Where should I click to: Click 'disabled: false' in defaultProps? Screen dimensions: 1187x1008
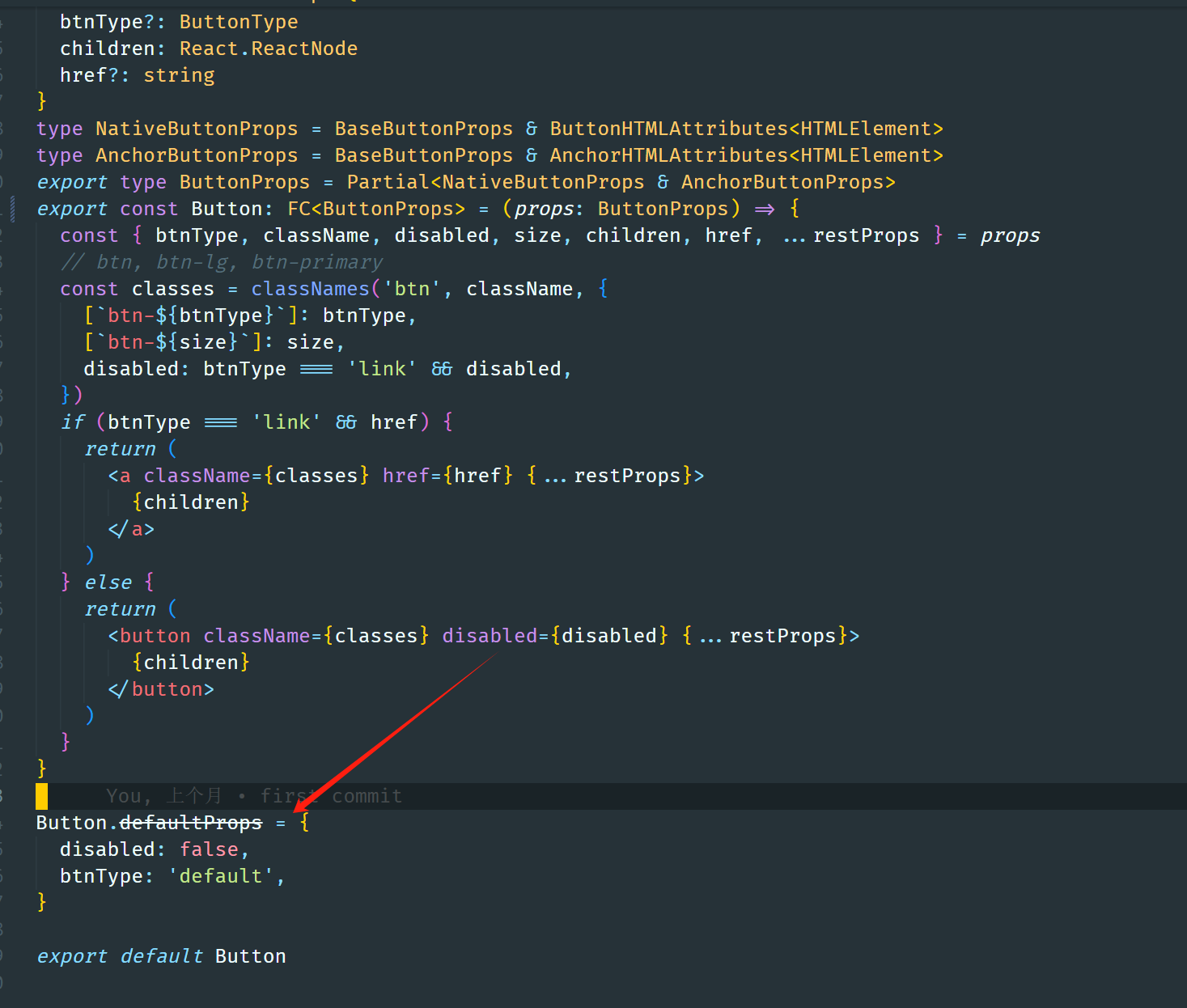pos(155,849)
